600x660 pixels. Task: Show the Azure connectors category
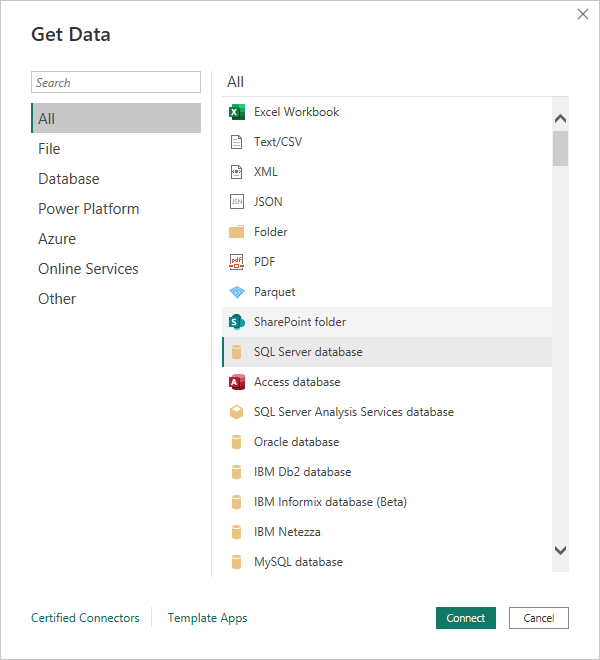[57, 239]
